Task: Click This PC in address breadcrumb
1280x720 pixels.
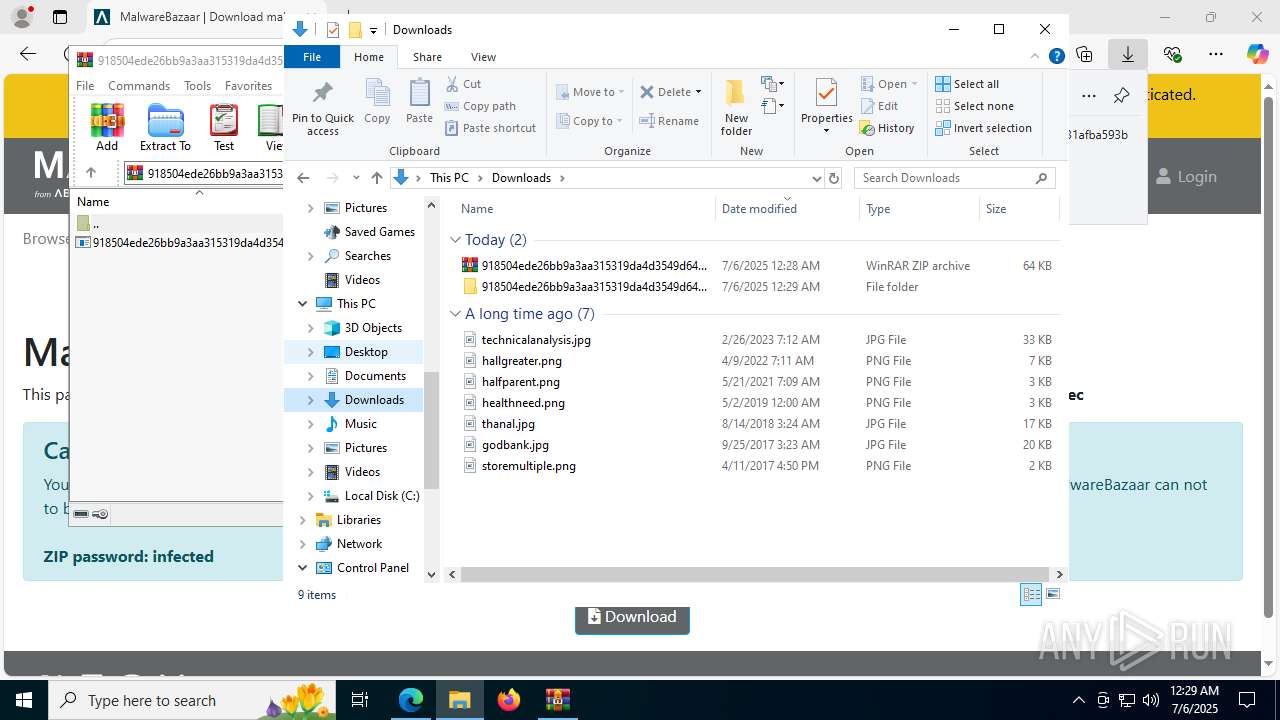Action: [449, 178]
